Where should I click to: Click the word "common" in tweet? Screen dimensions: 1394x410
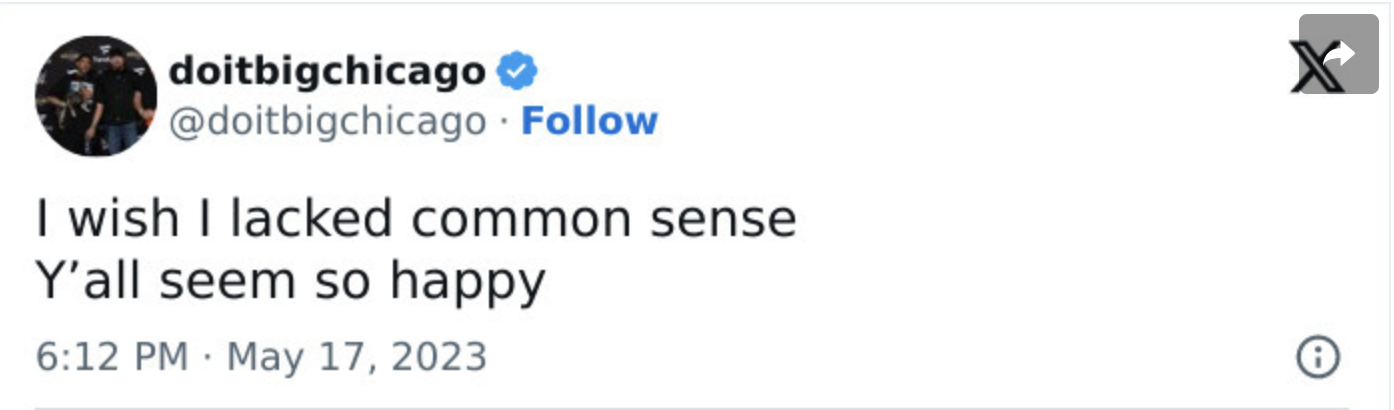pyautogui.click(x=523, y=221)
